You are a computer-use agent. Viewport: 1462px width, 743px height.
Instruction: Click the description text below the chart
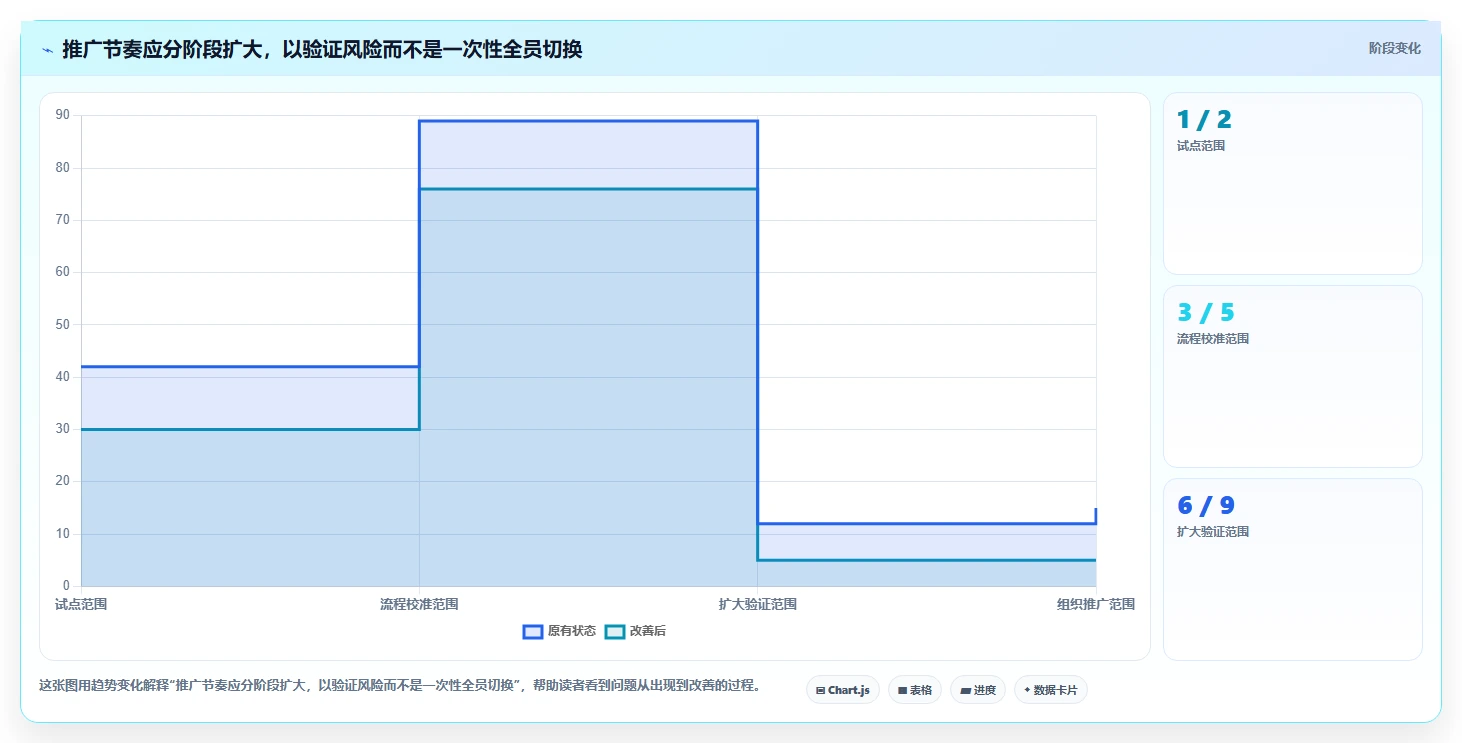[x=400, y=686]
